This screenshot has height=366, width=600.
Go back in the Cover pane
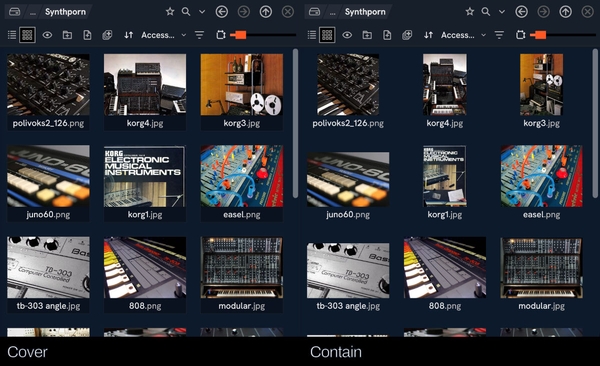point(222,12)
